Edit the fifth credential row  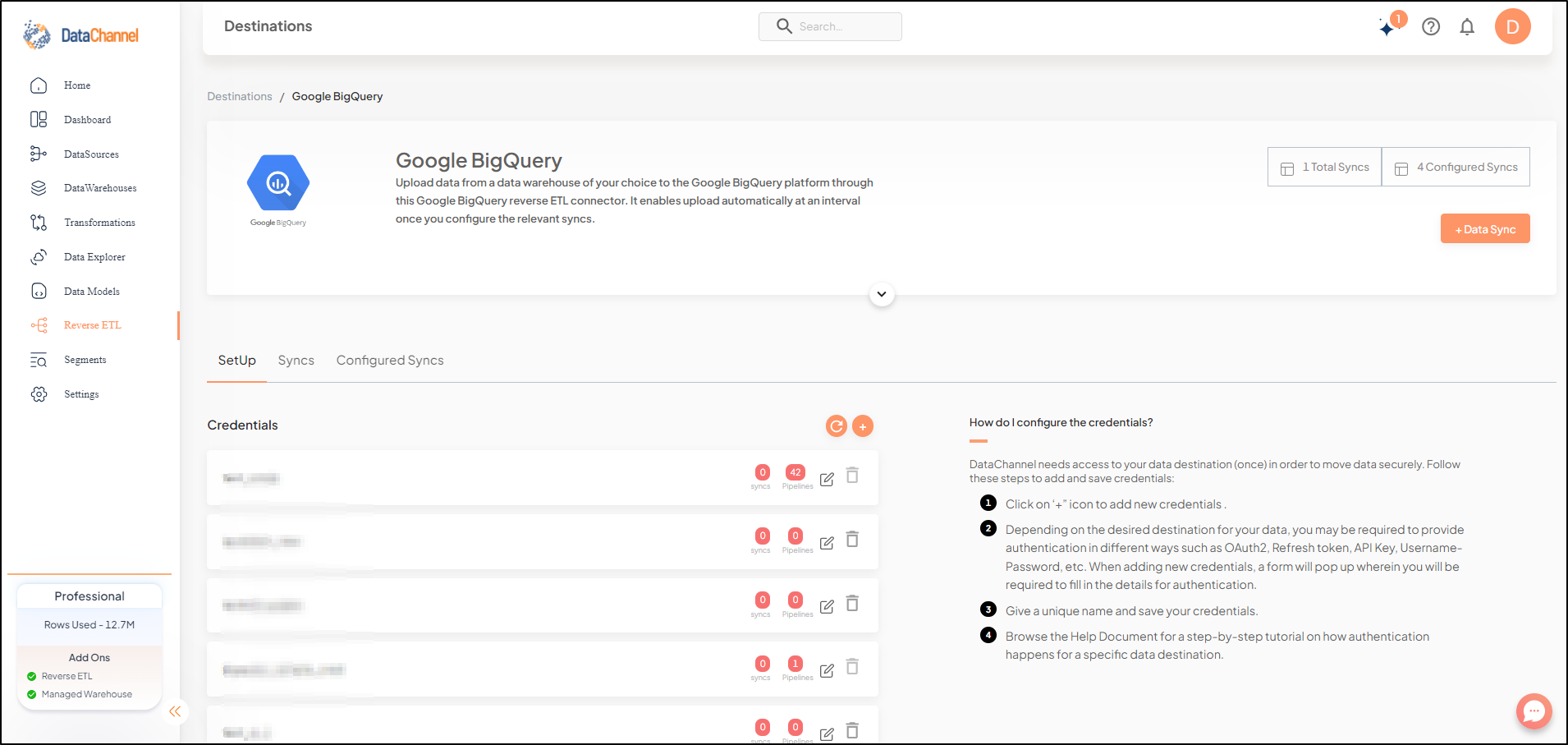[827, 734]
